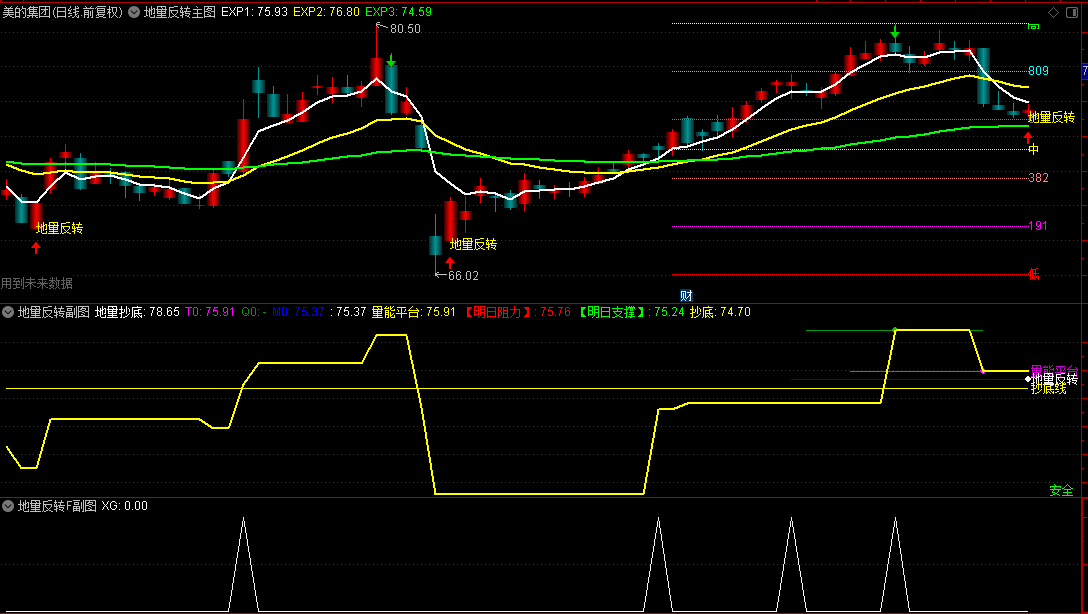This screenshot has width=1088, height=614.
Task: Toggle the side panel icon at top-right
Action: 1073,12
